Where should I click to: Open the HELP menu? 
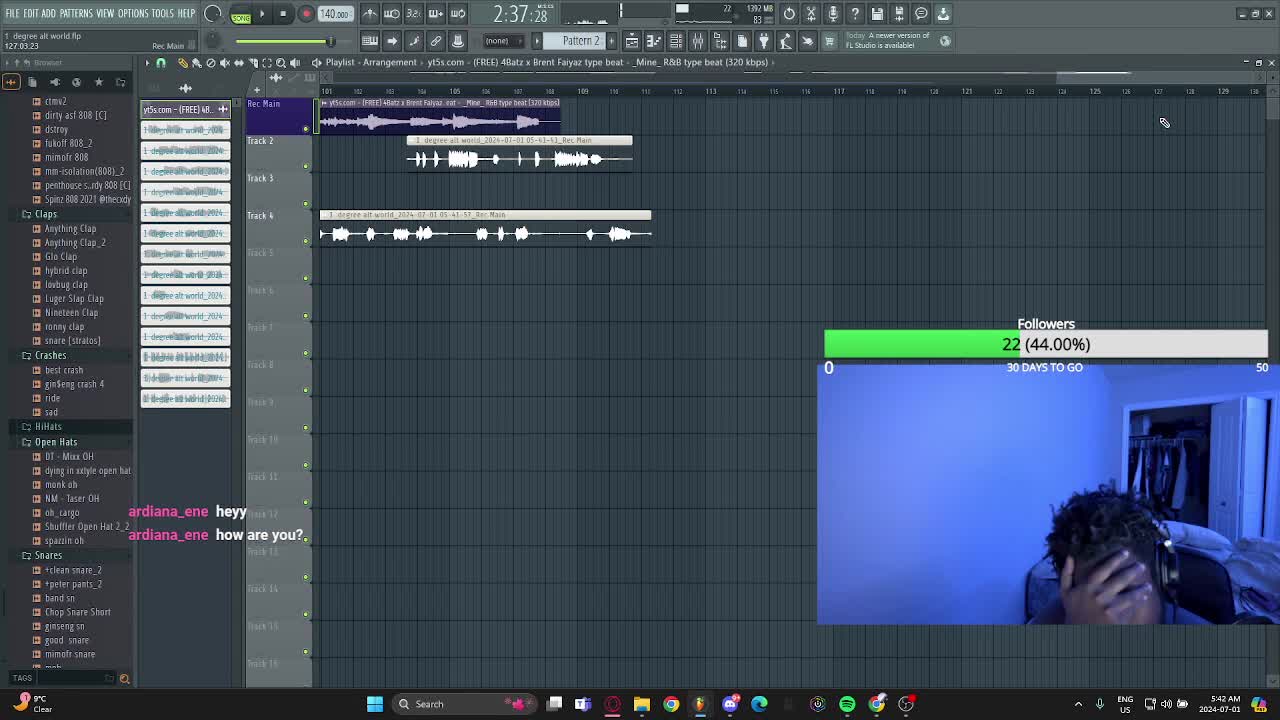(x=187, y=13)
